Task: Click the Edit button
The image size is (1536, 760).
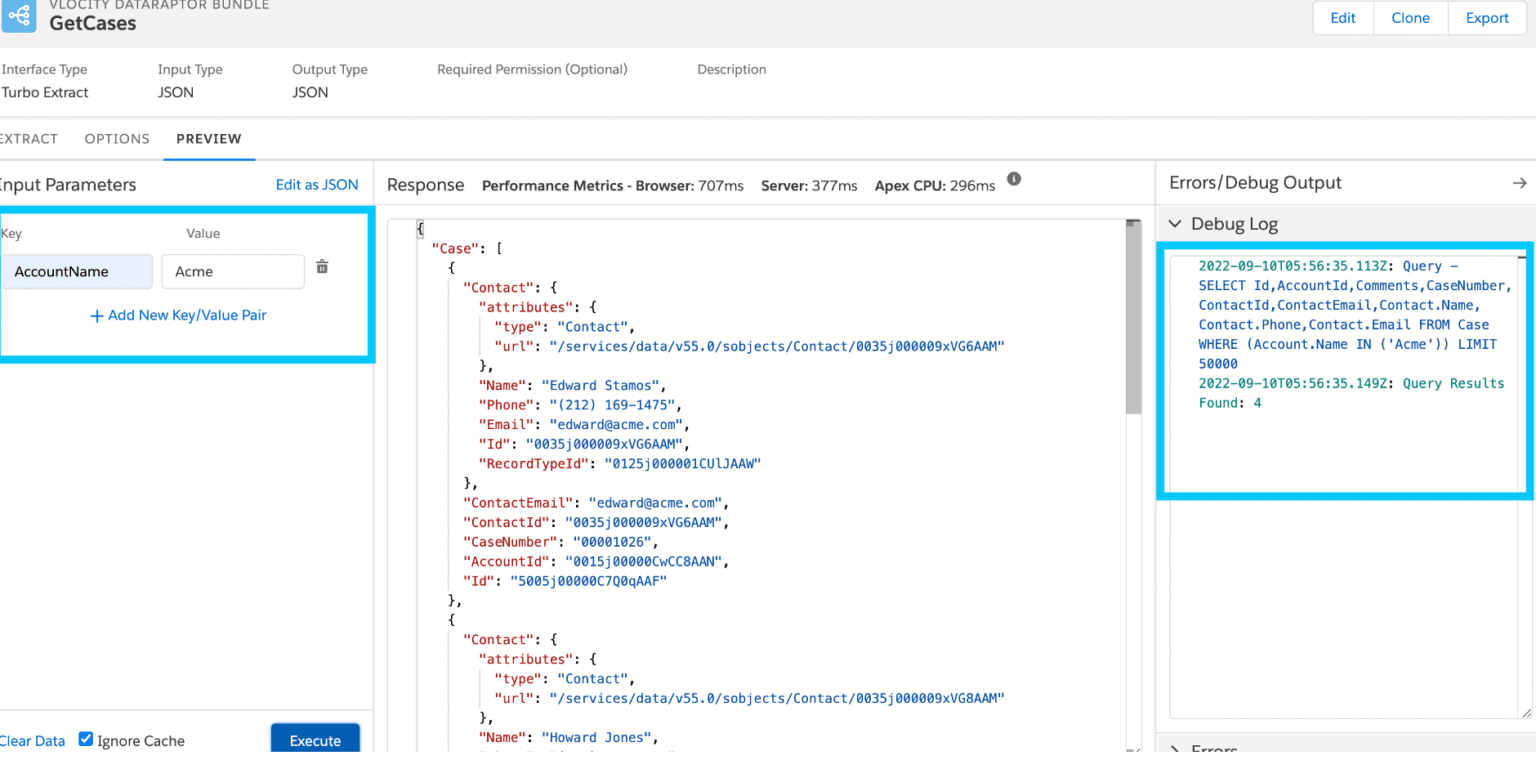Action: 1342,17
